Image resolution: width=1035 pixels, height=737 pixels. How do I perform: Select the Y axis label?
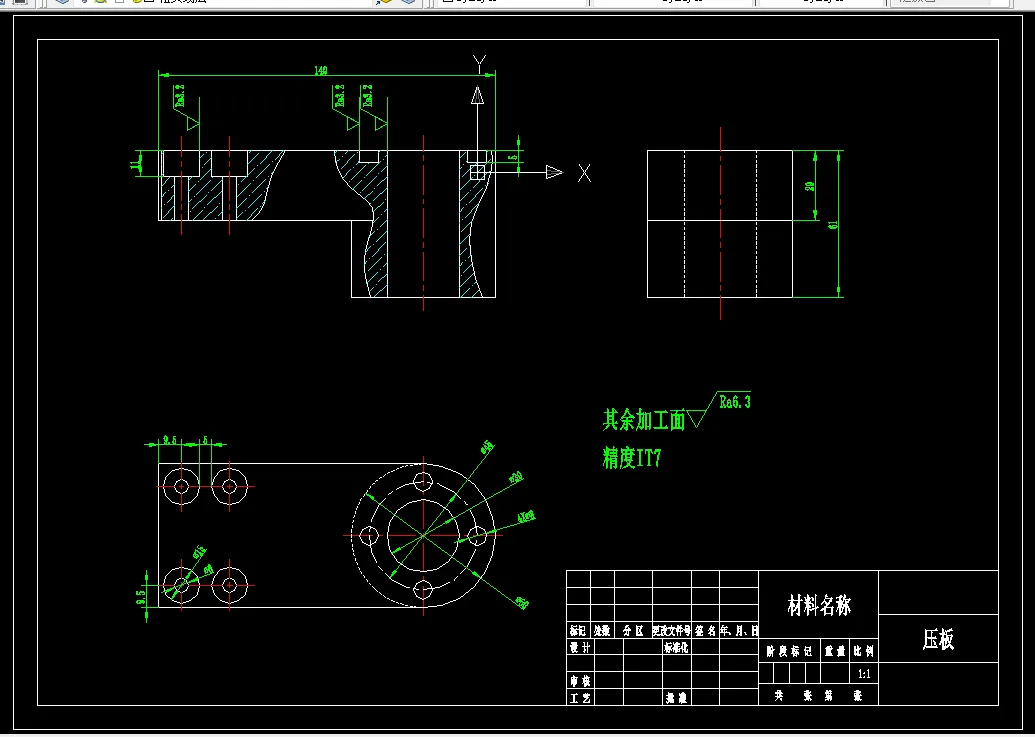coord(480,65)
